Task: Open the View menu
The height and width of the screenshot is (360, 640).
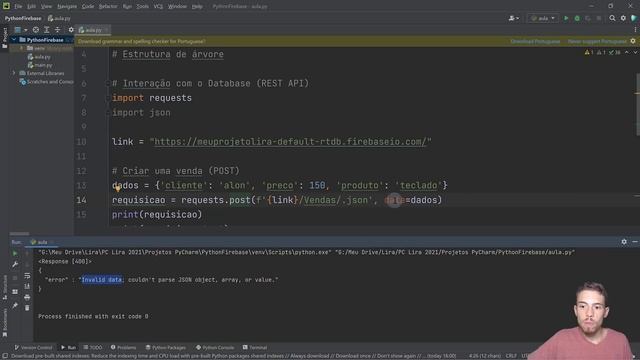Action: (46, 7)
